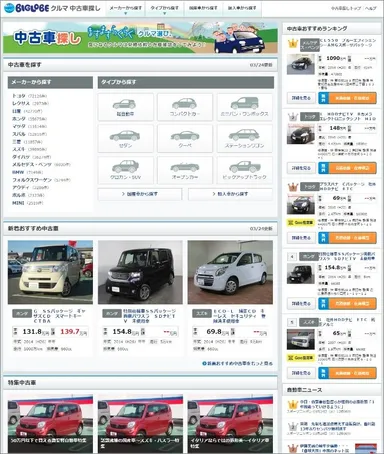The image size is (384, 454).
Task: Click the 中古車探し promotional banner
Action: (x=140, y=38)
